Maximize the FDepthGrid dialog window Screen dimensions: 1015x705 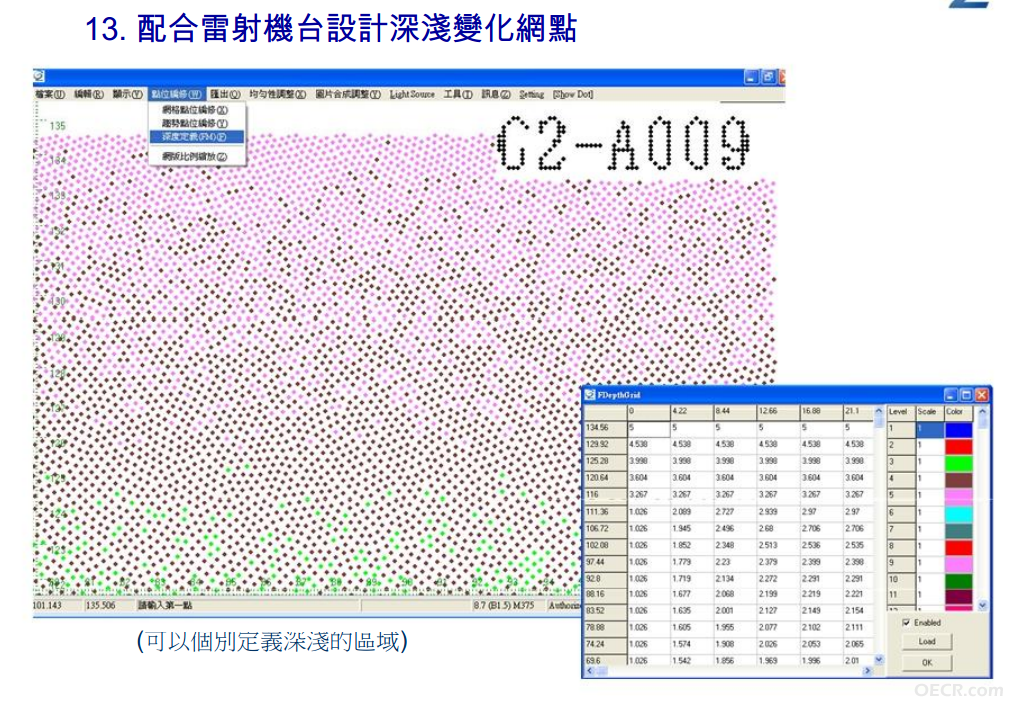pos(966,394)
